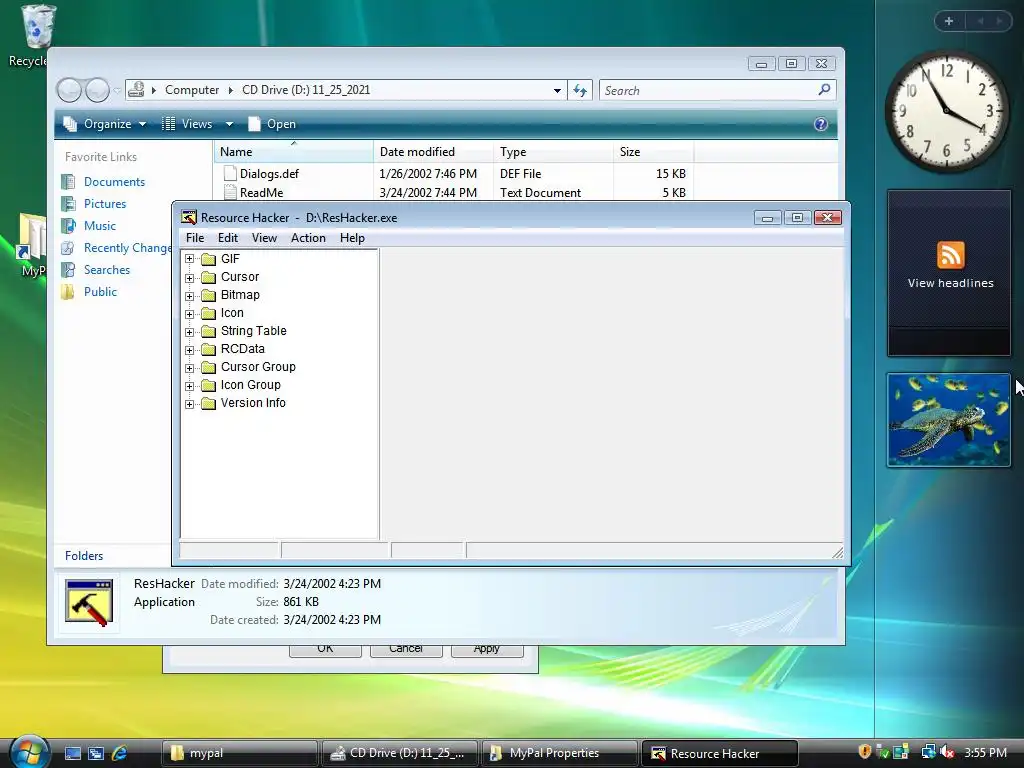Click the Explorer Forward navigation button
The height and width of the screenshot is (768, 1024).
pyautogui.click(x=97, y=90)
